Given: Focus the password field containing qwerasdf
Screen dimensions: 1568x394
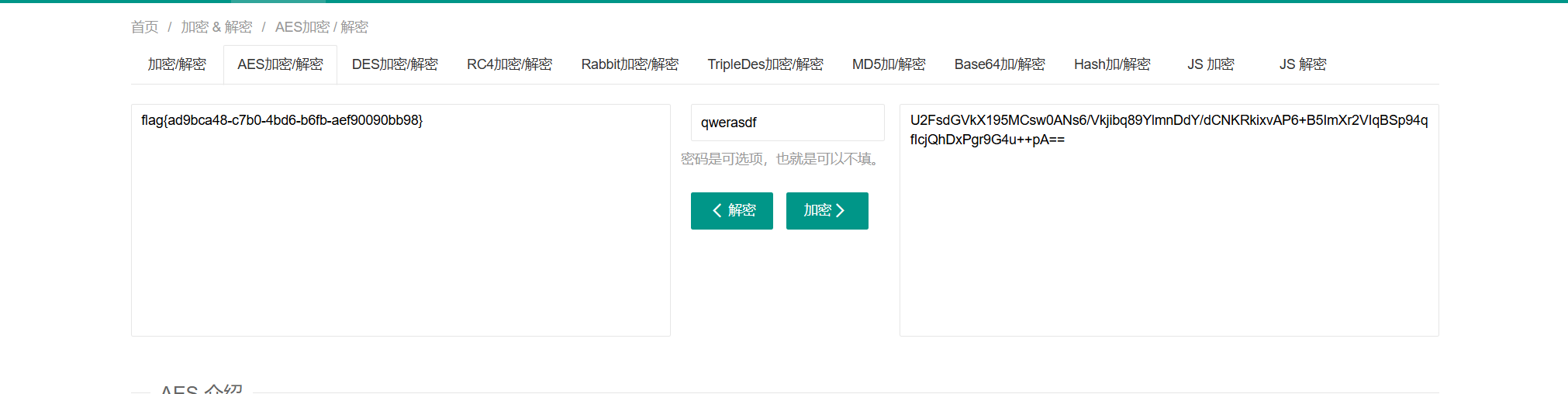Looking at the screenshot, I should tap(787, 123).
